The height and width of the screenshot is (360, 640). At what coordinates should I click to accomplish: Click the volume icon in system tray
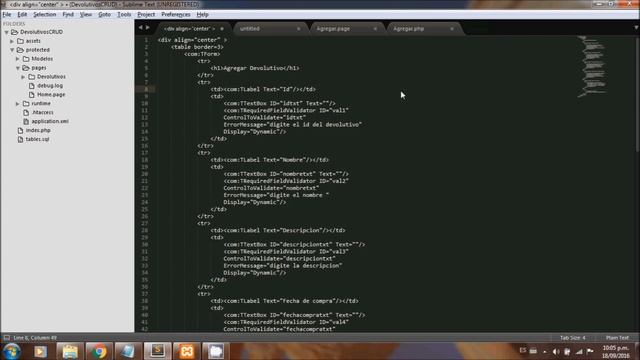click(x=556, y=351)
